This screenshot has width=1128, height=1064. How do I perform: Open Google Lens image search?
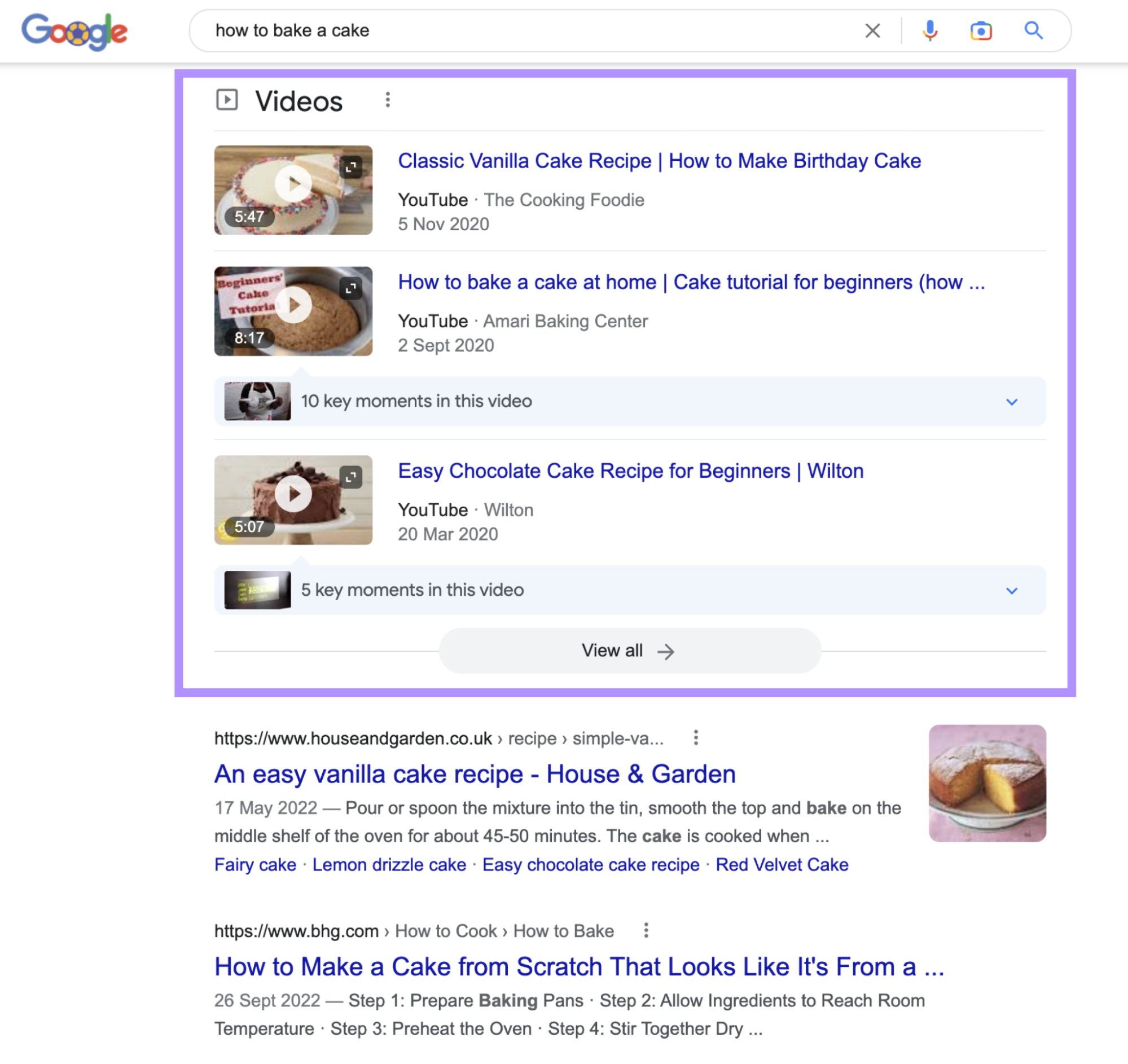click(x=982, y=30)
